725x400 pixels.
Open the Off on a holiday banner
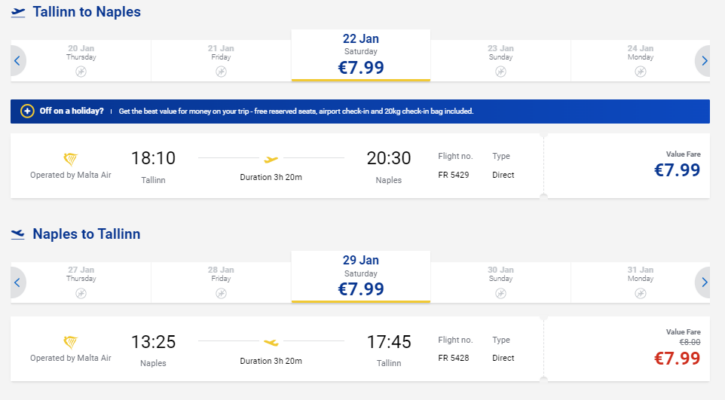(x=360, y=111)
